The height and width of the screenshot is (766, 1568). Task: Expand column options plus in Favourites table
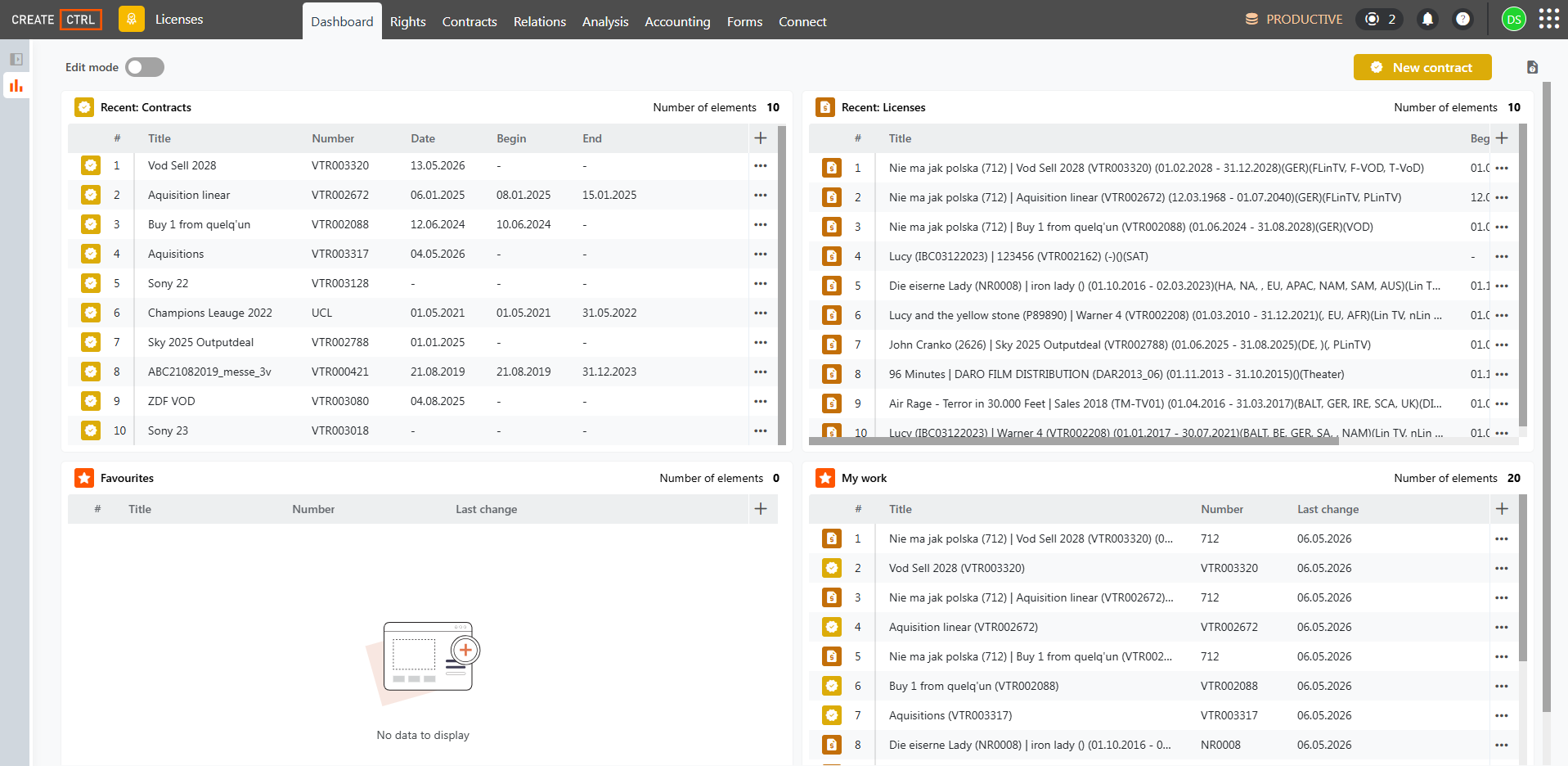pyautogui.click(x=761, y=509)
